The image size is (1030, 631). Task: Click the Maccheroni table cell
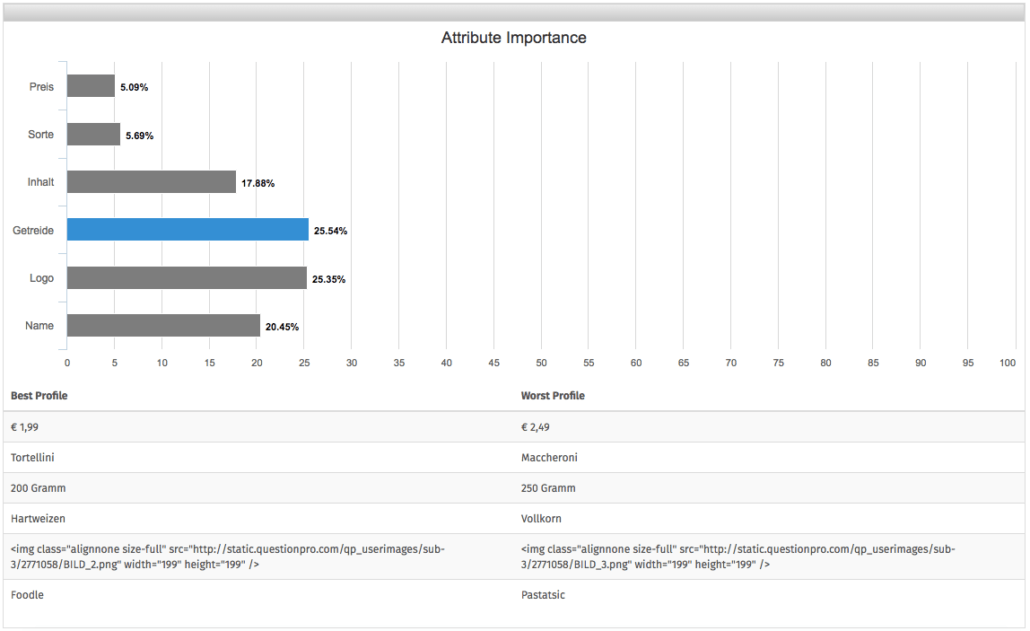coord(549,457)
